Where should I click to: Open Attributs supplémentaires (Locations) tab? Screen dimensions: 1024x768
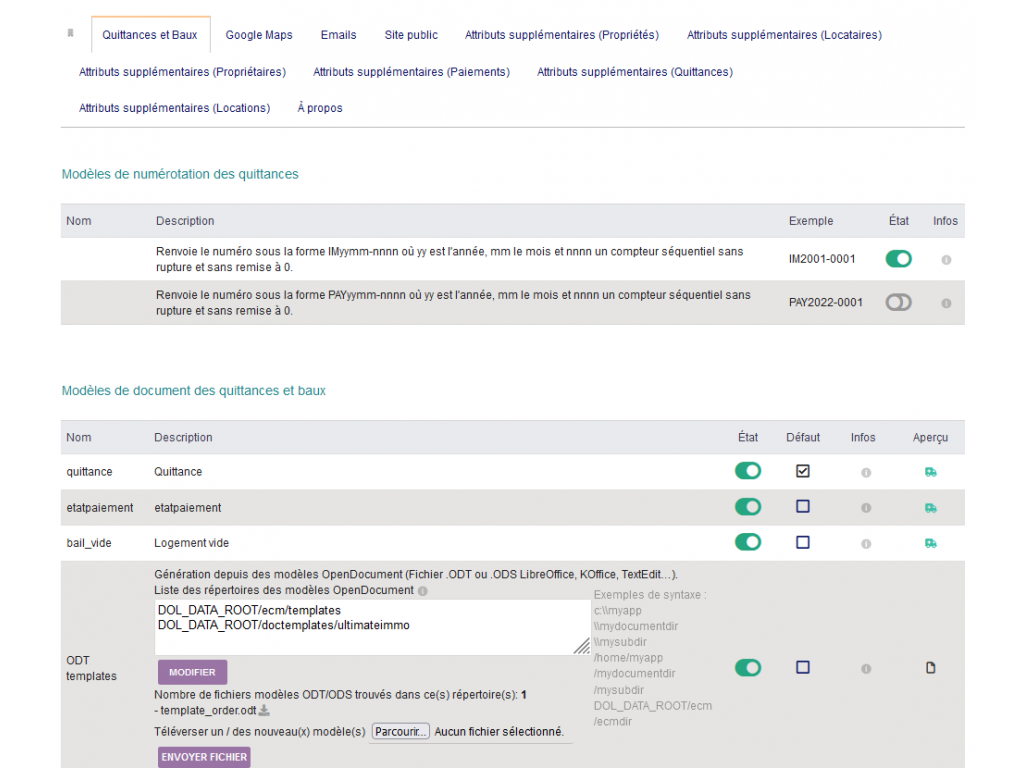coord(174,108)
